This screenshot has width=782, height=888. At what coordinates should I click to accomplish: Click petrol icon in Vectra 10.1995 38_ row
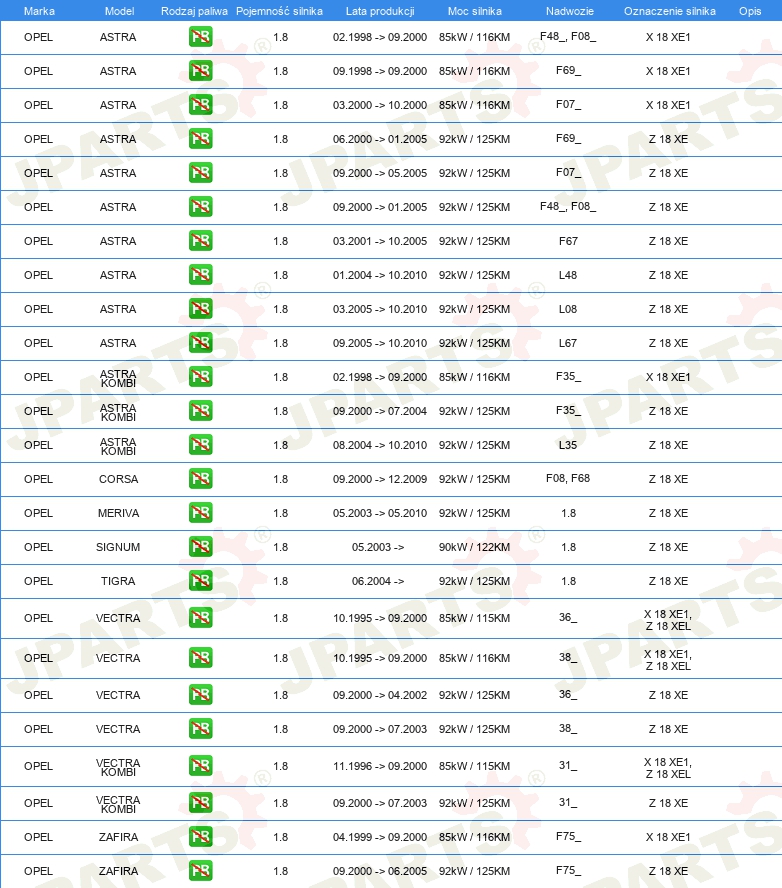click(200, 658)
